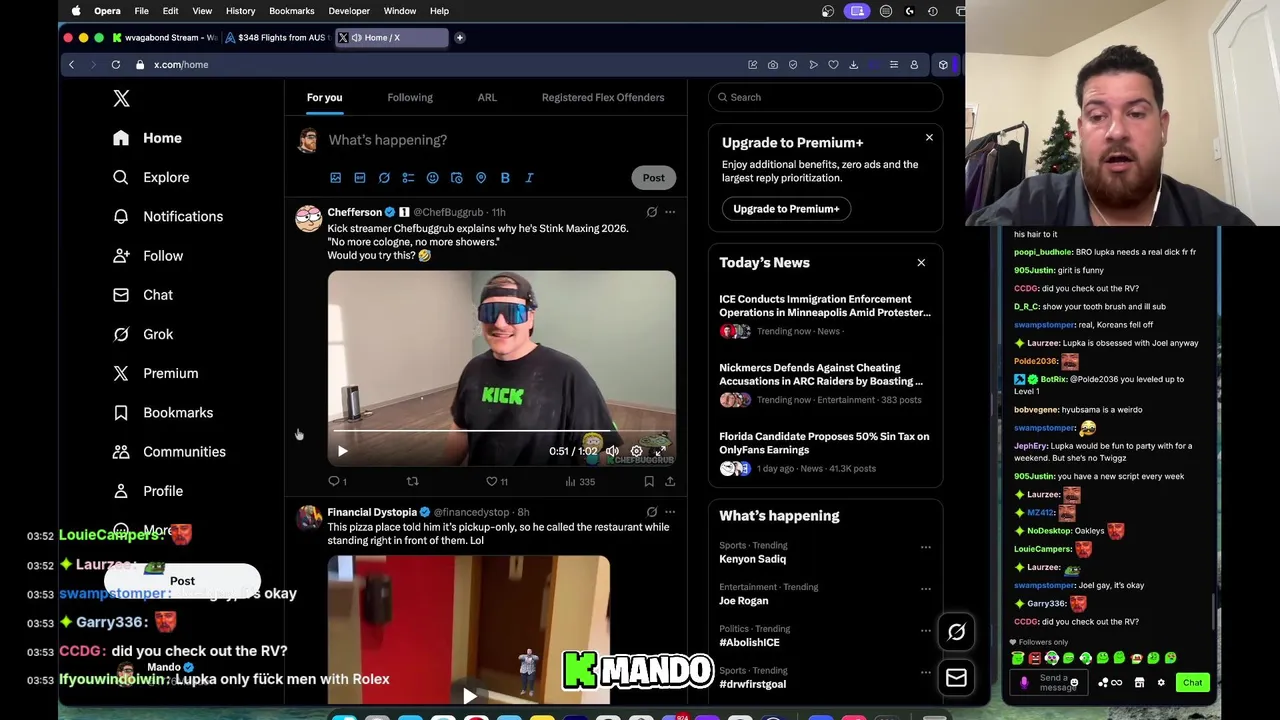This screenshot has width=1280, height=720.
Task: Click the Grok icon on the Financial Dystopia post
Action: pyautogui.click(x=652, y=512)
